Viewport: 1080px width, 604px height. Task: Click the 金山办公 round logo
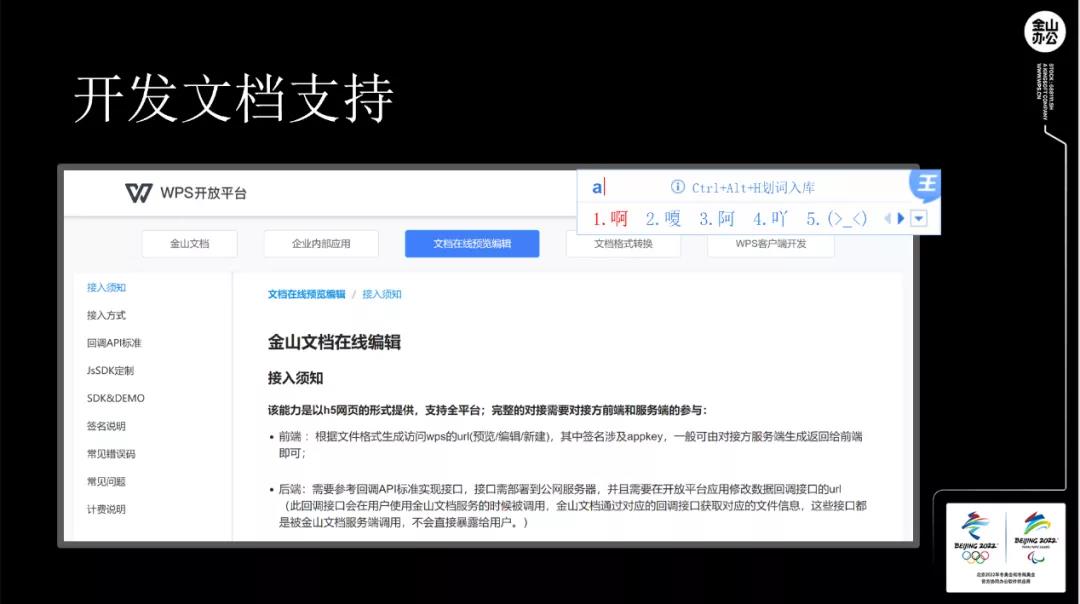pyautogui.click(x=1044, y=32)
